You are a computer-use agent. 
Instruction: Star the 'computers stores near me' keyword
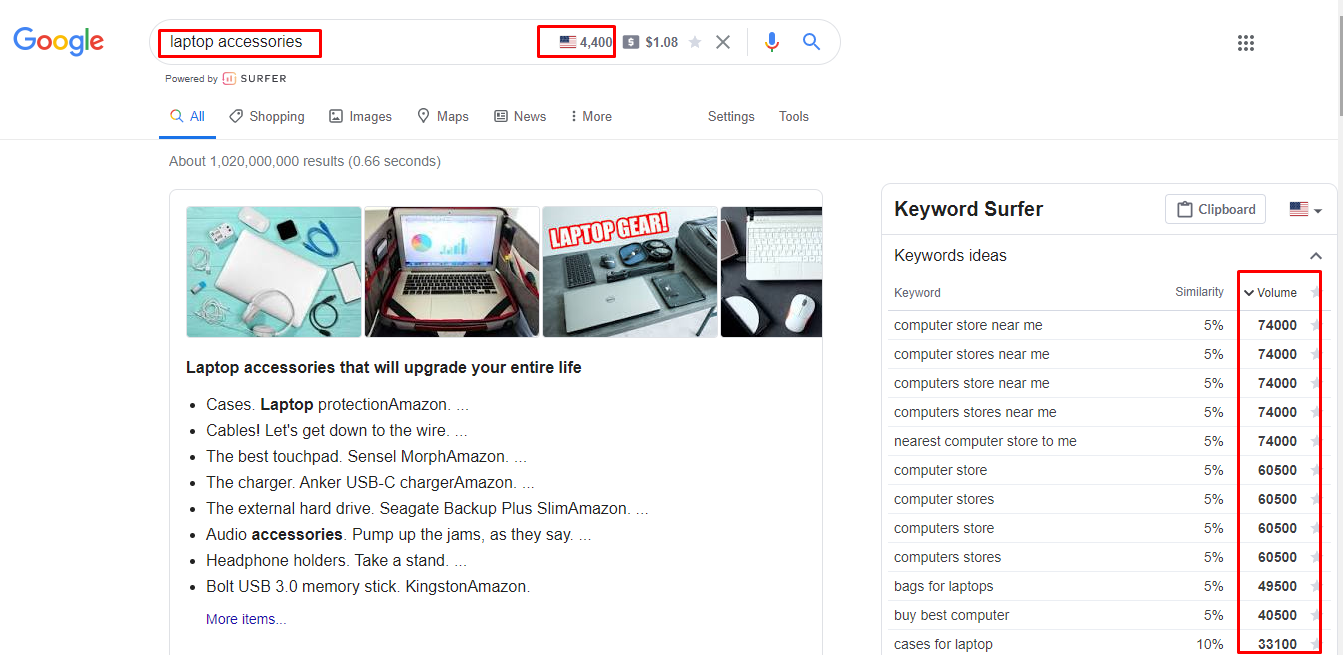point(1316,412)
